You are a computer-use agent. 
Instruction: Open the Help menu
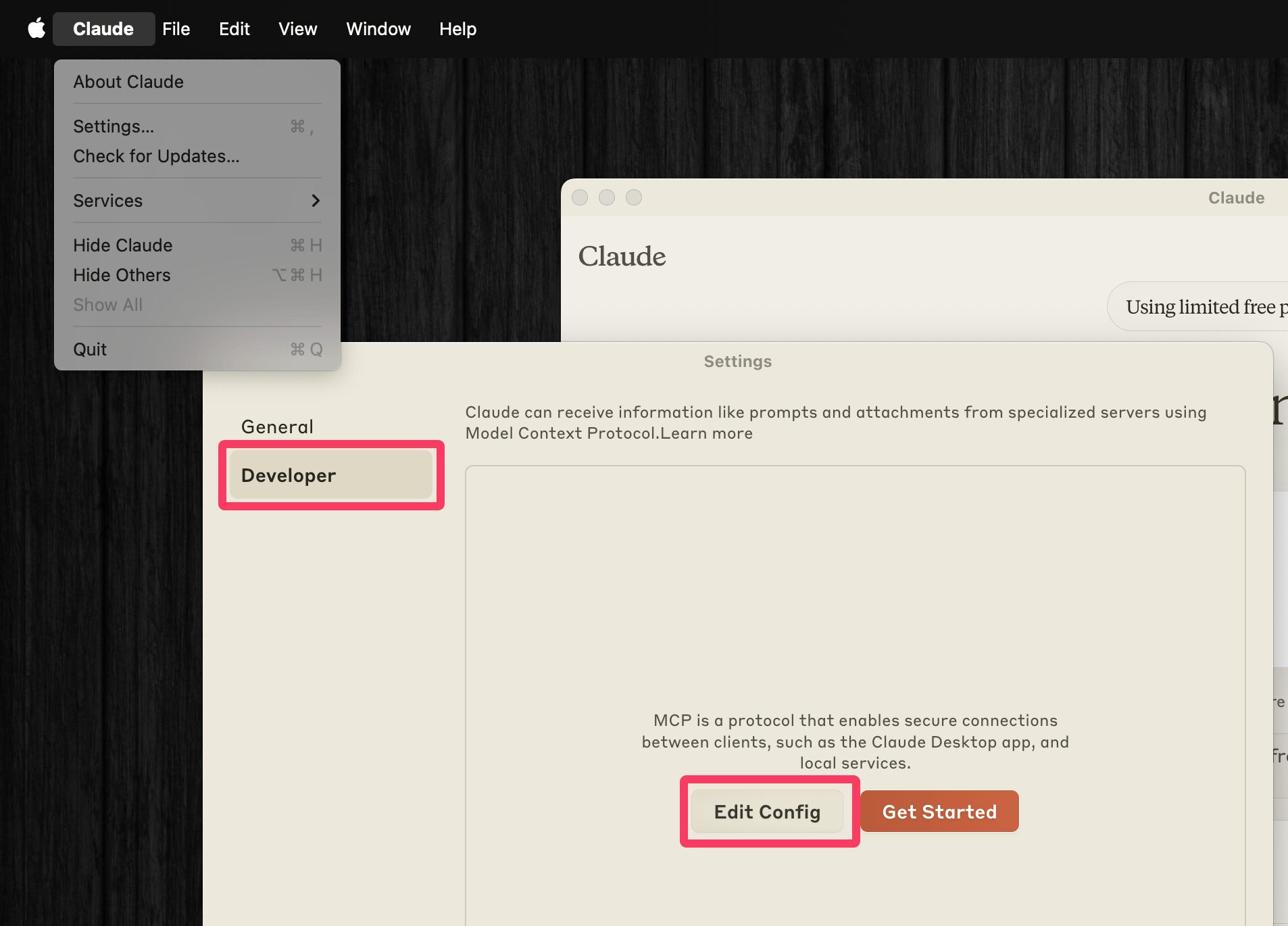tap(457, 28)
